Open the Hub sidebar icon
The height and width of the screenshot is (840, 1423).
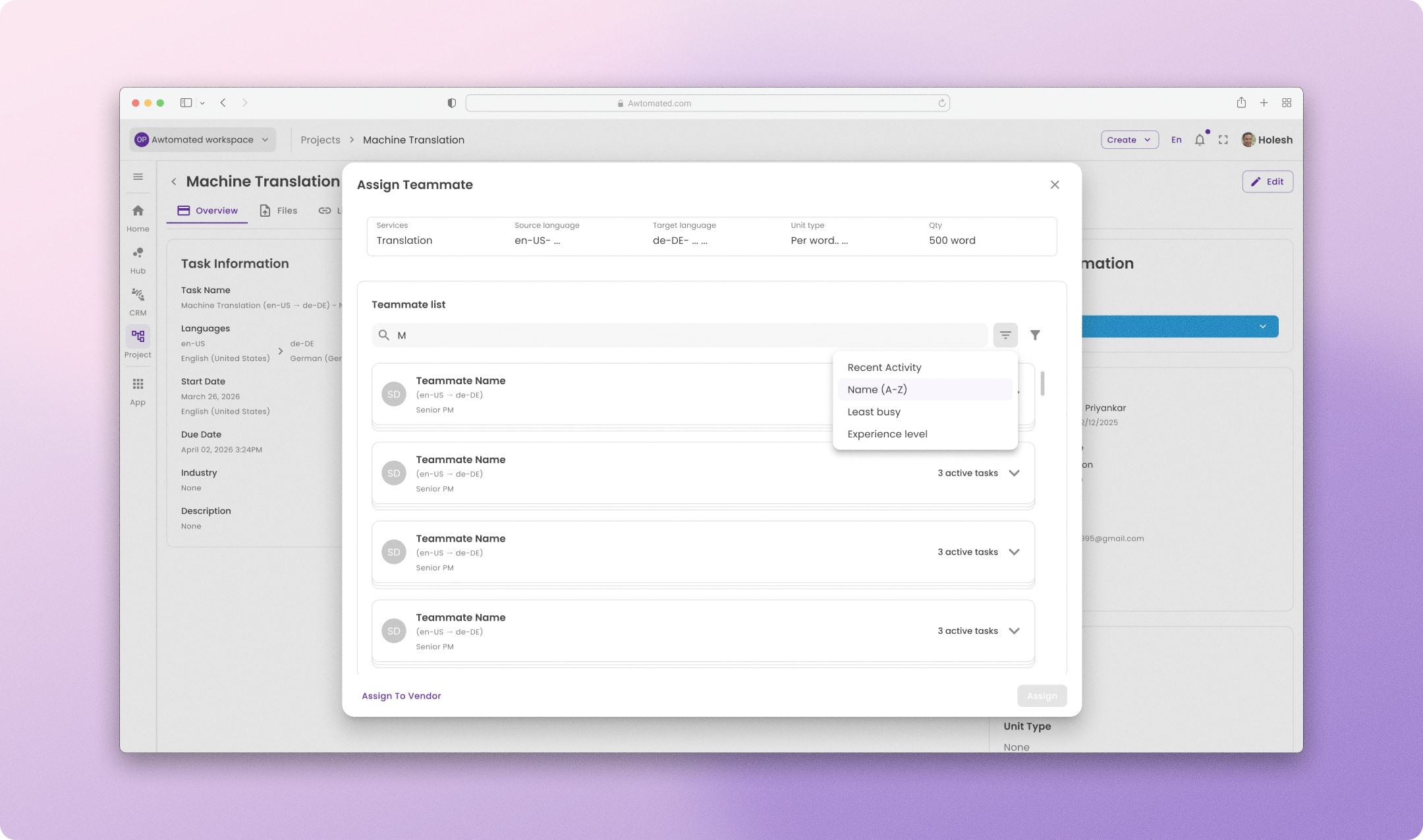point(138,260)
